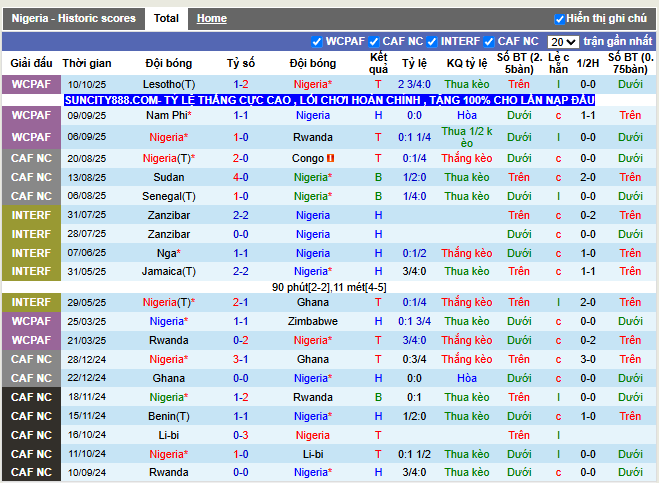This screenshot has width=659, height=483.
Task: Click the INTERF badge on the 29/05/25 row
Action: tap(31, 303)
